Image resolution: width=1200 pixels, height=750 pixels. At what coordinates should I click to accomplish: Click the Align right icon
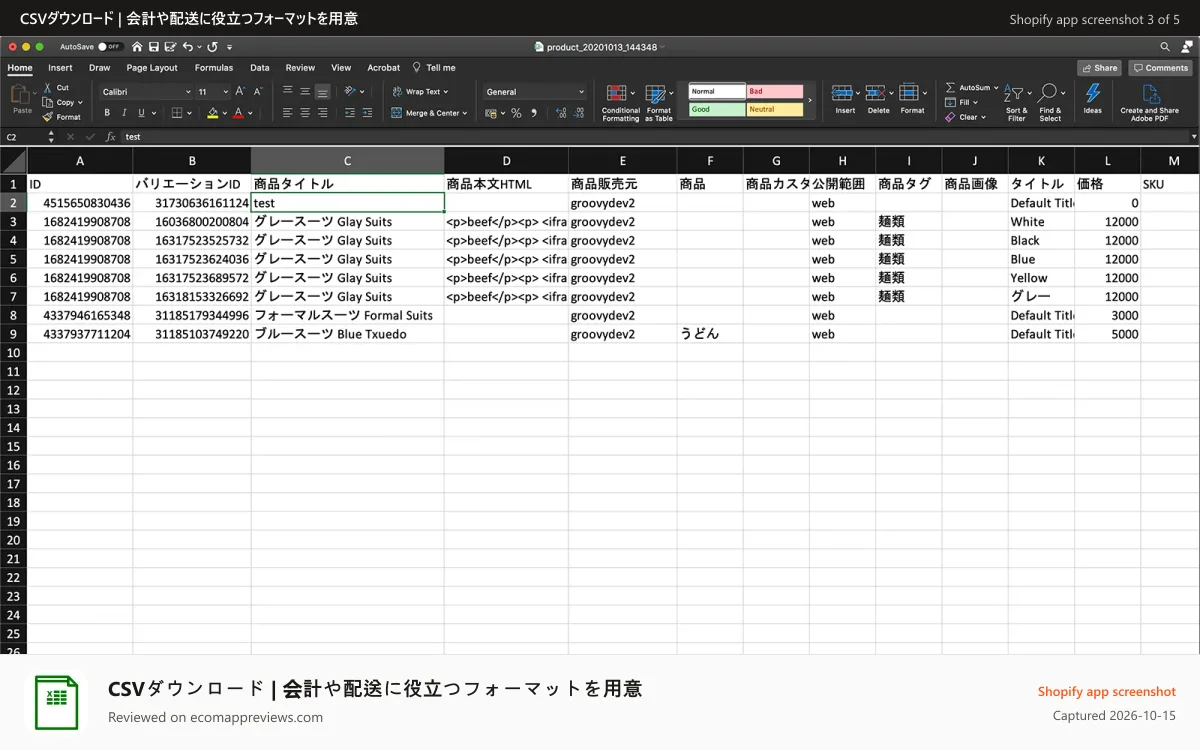point(322,113)
